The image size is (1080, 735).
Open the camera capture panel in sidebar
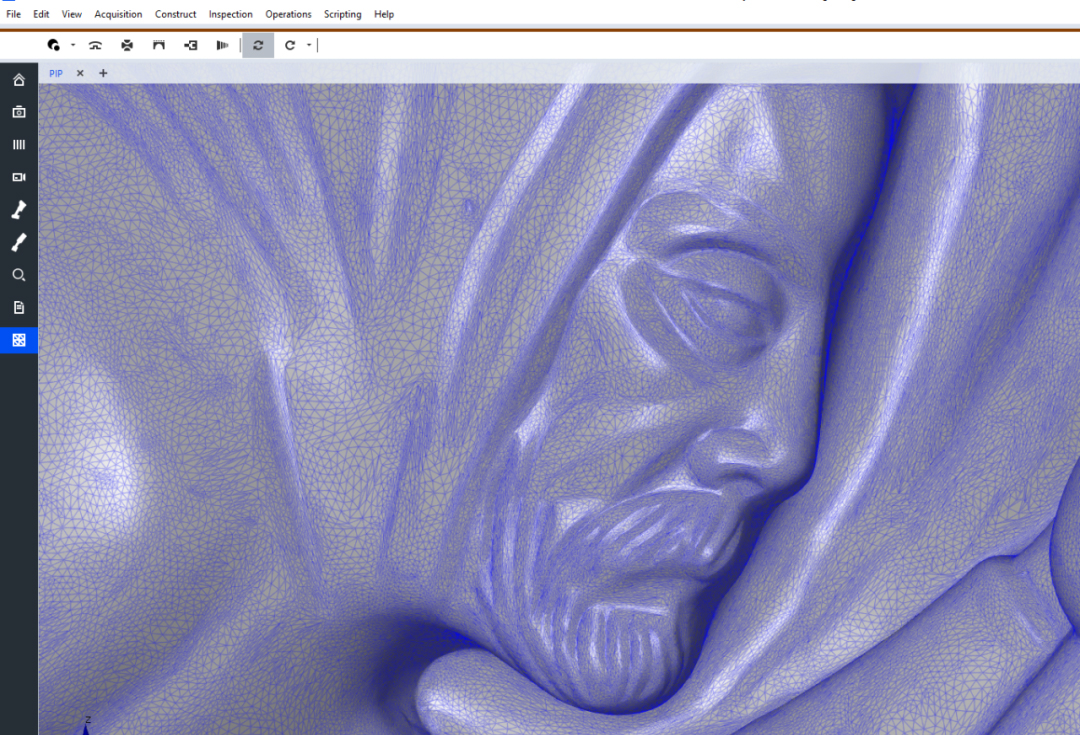18,112
